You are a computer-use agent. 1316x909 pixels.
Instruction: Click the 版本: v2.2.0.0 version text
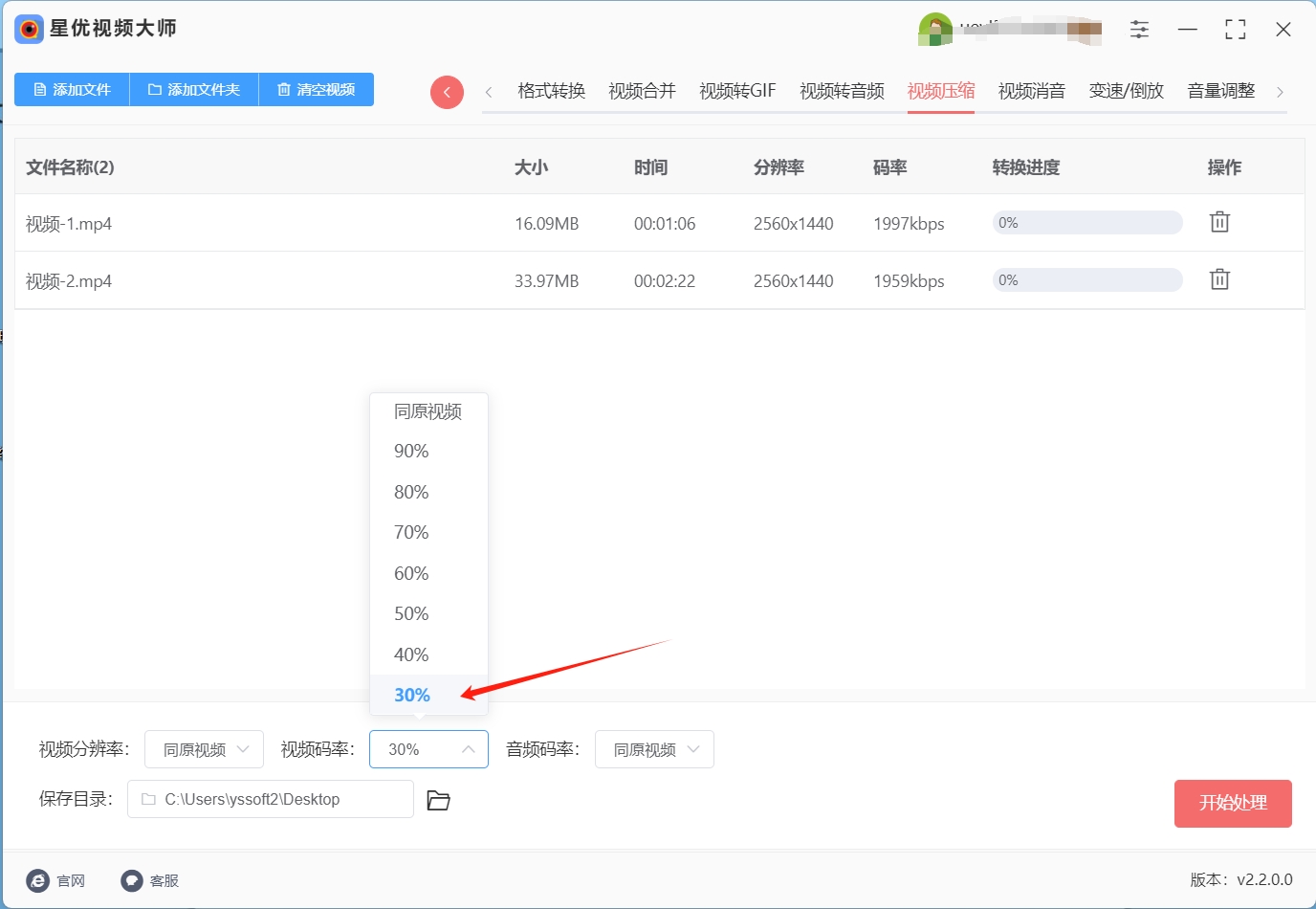pyautogui.click(x=1241, y=879)
